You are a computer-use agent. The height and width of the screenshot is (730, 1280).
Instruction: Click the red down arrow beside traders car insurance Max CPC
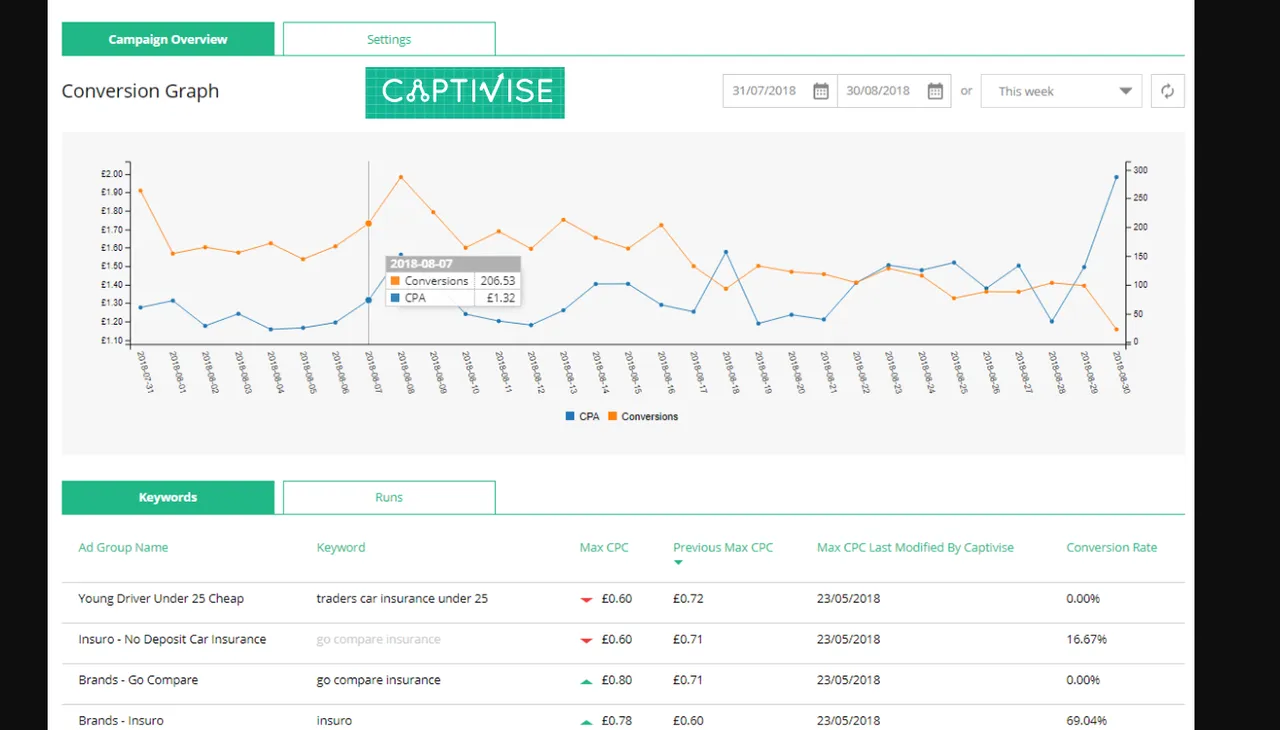586,600
